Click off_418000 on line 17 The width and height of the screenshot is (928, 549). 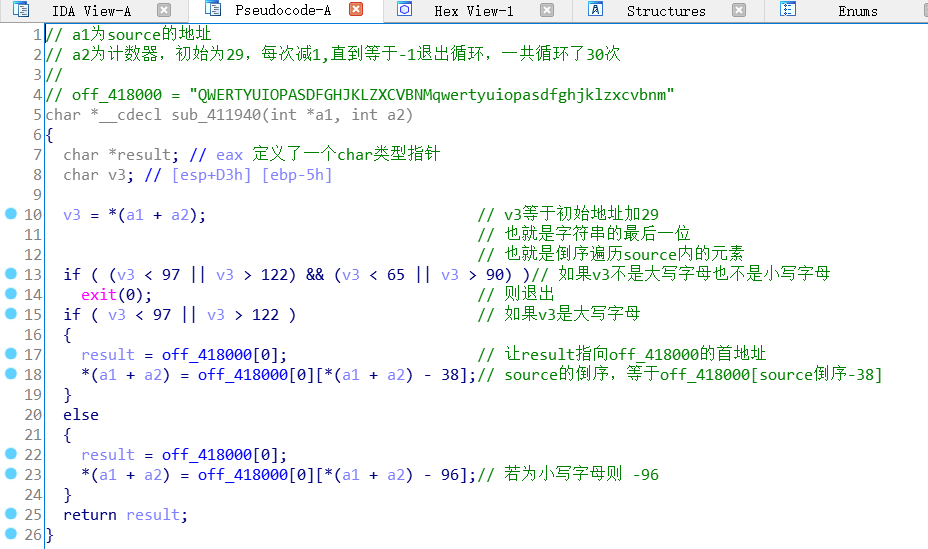pyautogui.click(x=207, y=355)
